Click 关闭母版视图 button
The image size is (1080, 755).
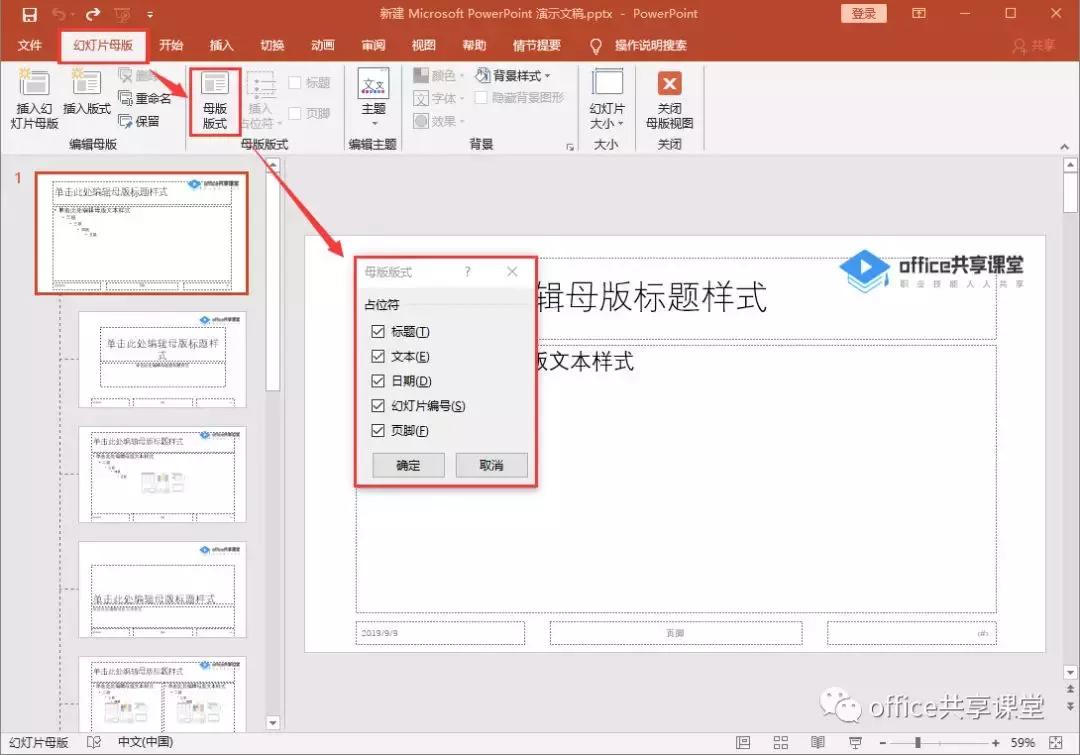click(x=669, y=100)
